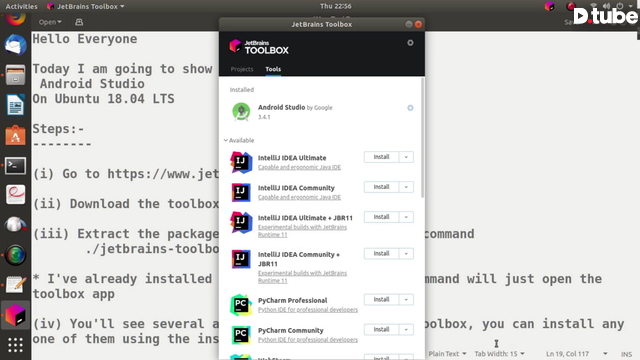Install IntelliJ IDEA Community + JBR11
The width and height of the screenshot is (640, 360).
pos(381,254)
